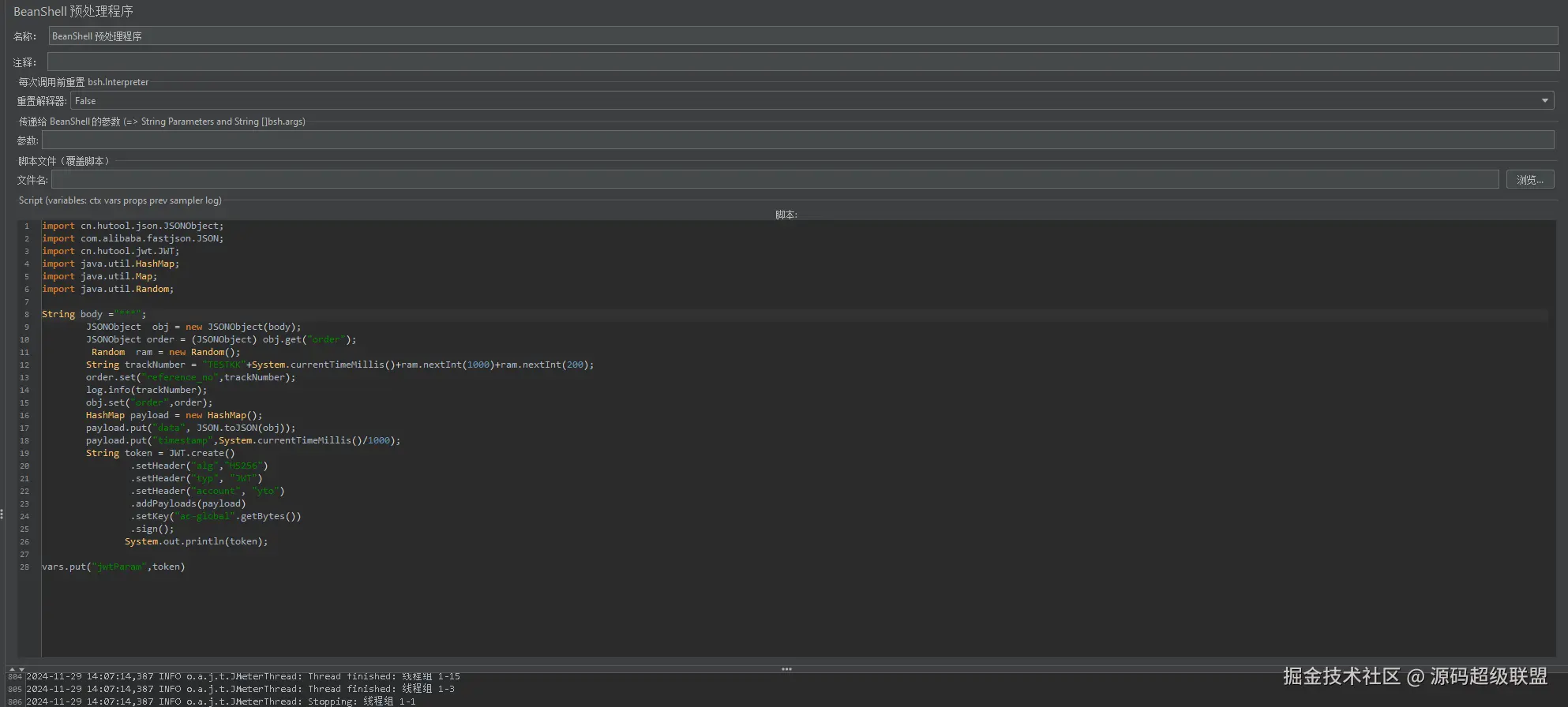Image resolution: width=1568 pixels, height=707 pixels.
Task: Click the left edge panel divider handle
Action: click(2, 514)
